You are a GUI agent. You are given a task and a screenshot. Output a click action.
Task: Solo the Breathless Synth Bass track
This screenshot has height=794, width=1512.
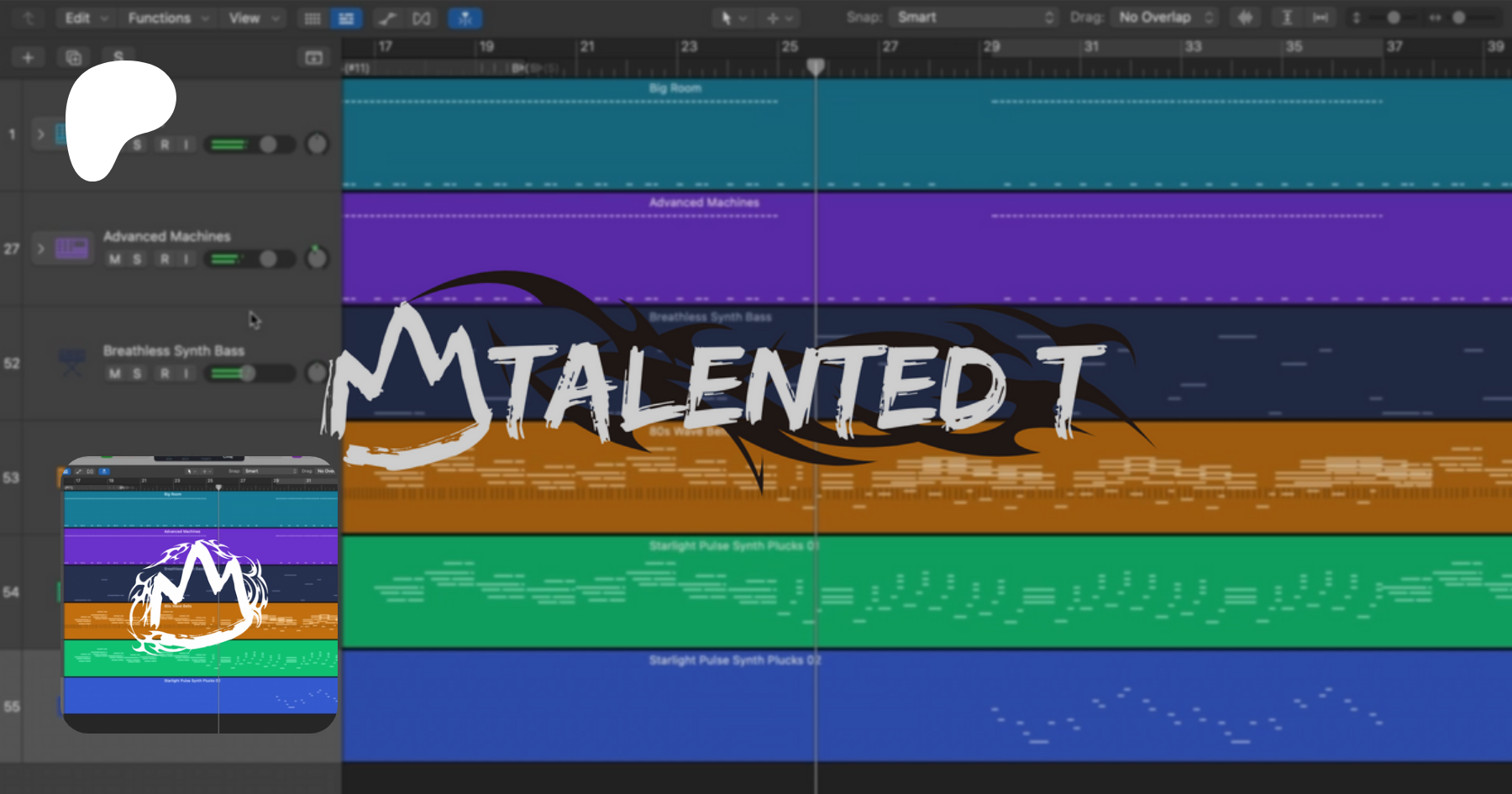click(138, 374)
